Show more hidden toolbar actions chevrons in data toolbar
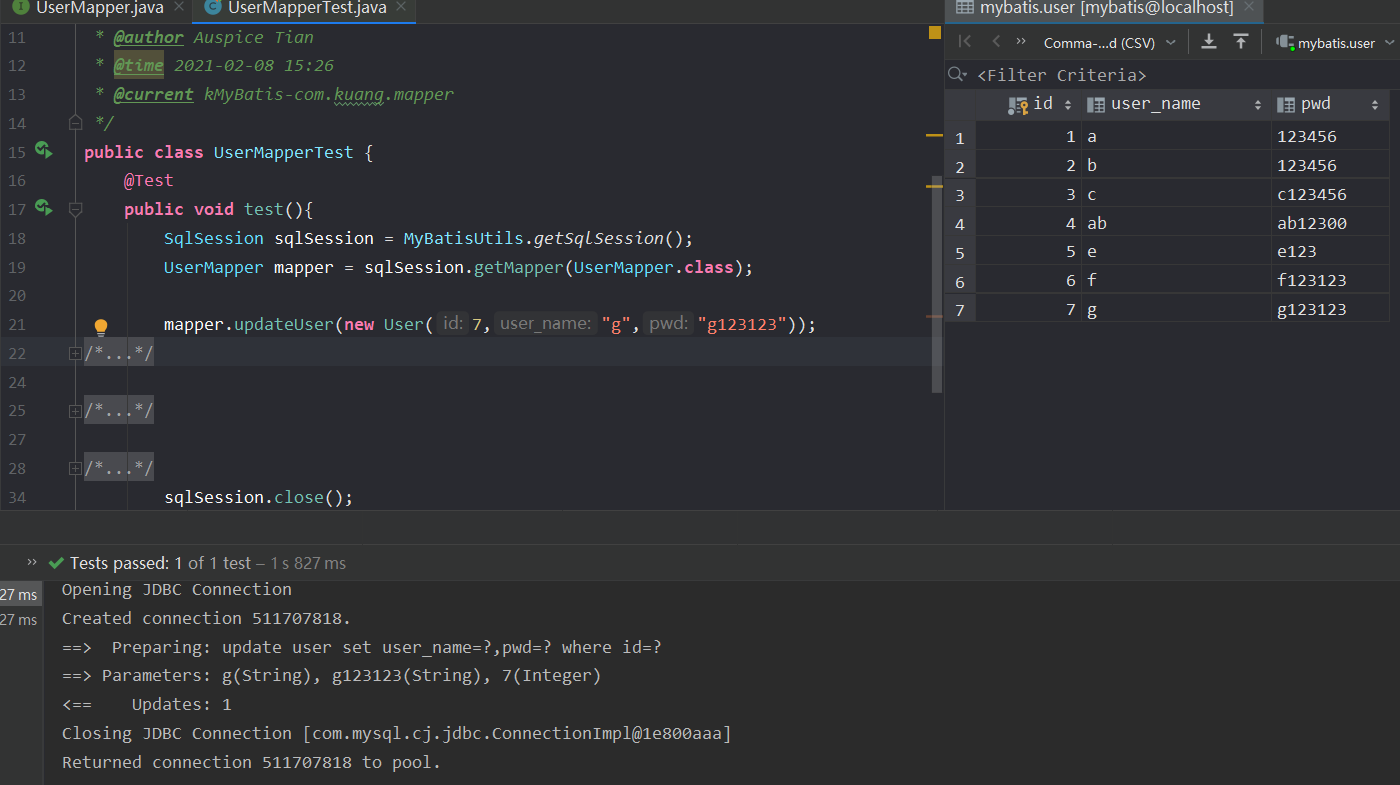1400x785 pixels. 1021,42
